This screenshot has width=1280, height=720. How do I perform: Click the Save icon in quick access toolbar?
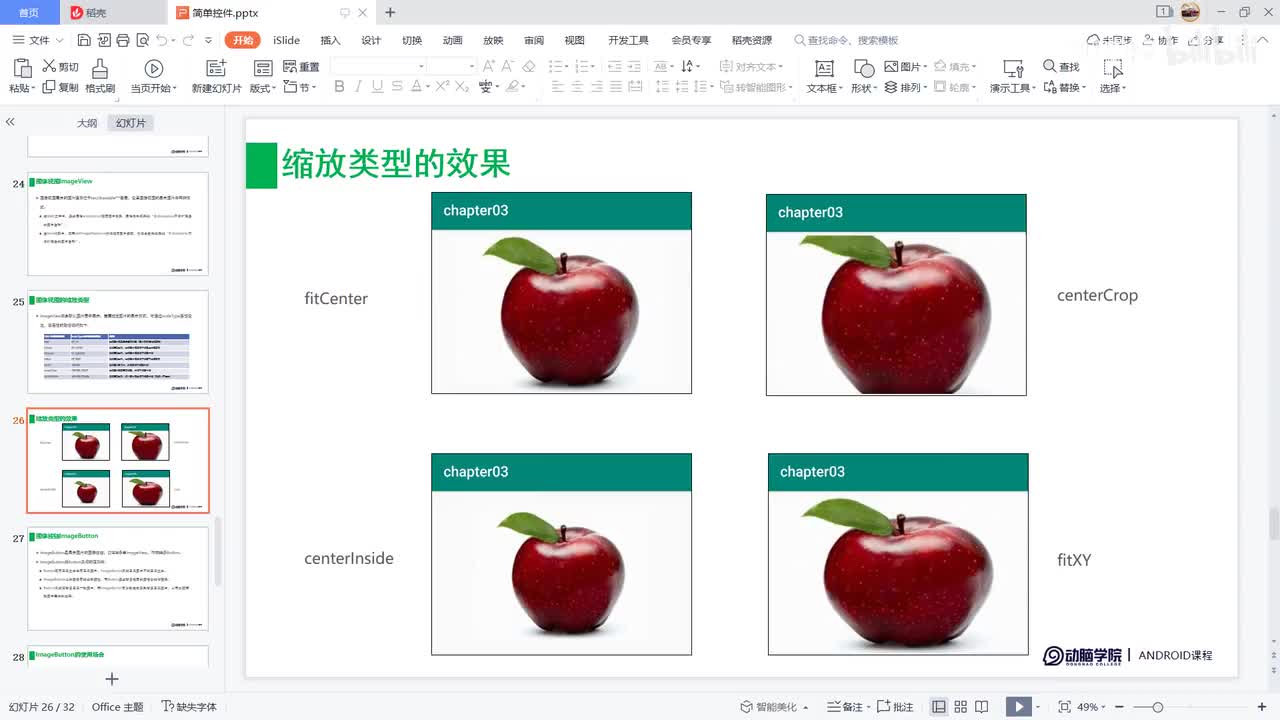tap(84, 40)
